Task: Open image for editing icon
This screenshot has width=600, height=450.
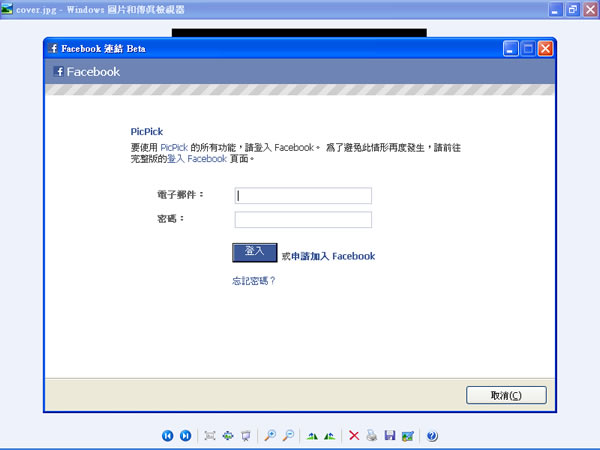Action: pyautogui.click(x=408, y=435)
